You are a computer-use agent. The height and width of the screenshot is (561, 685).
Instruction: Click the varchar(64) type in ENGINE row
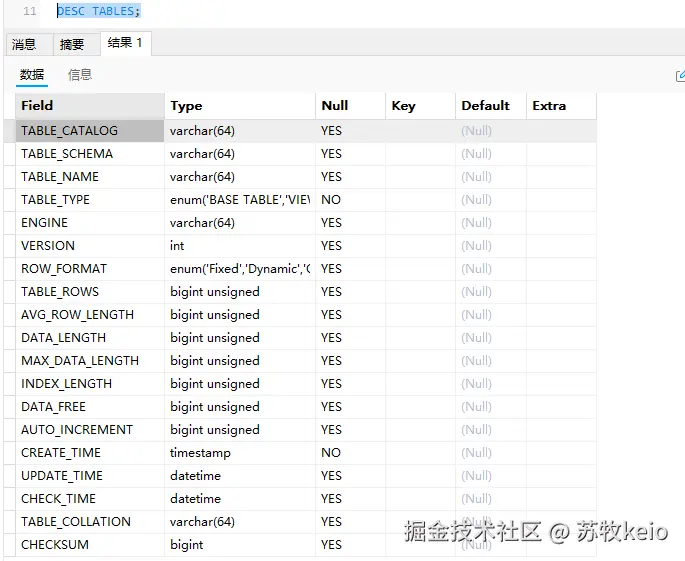240,223
